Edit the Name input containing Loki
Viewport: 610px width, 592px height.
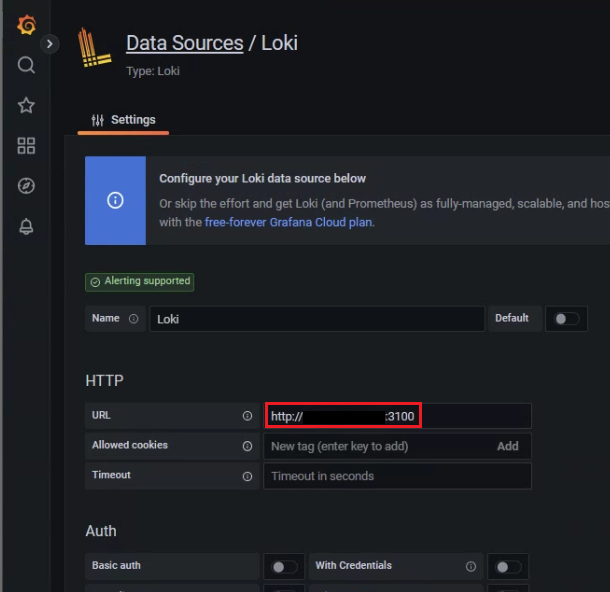click(x=317, y=319)
